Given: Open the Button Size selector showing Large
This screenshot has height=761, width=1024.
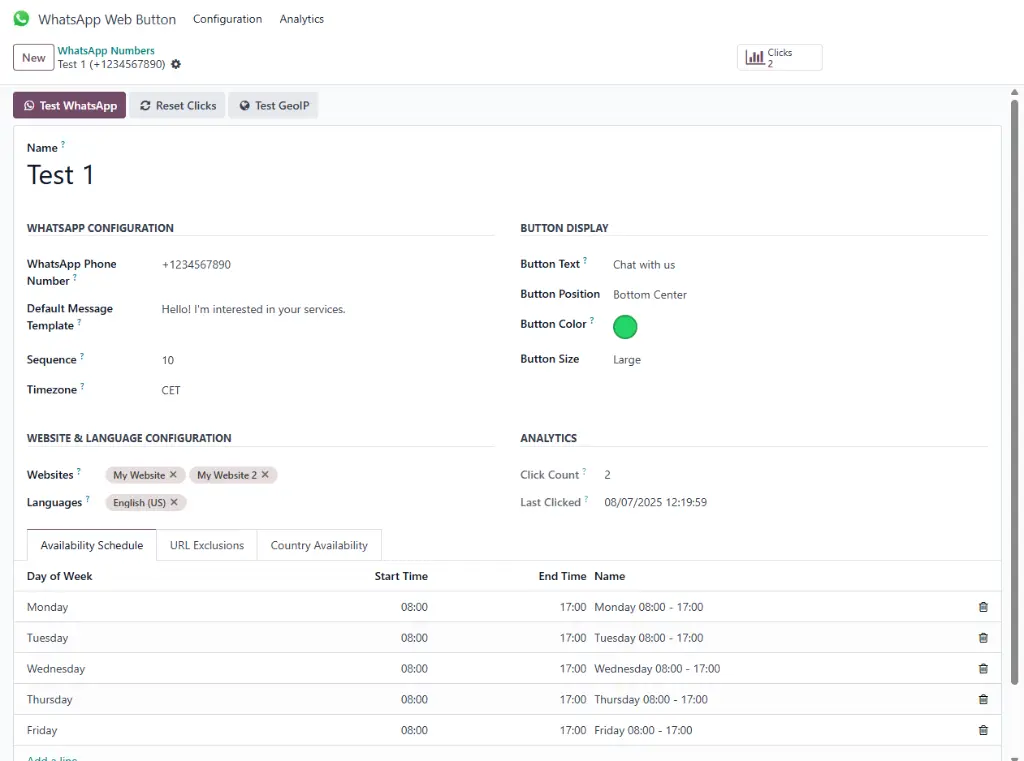Looking at the screenshot, I should pos(627,359).
